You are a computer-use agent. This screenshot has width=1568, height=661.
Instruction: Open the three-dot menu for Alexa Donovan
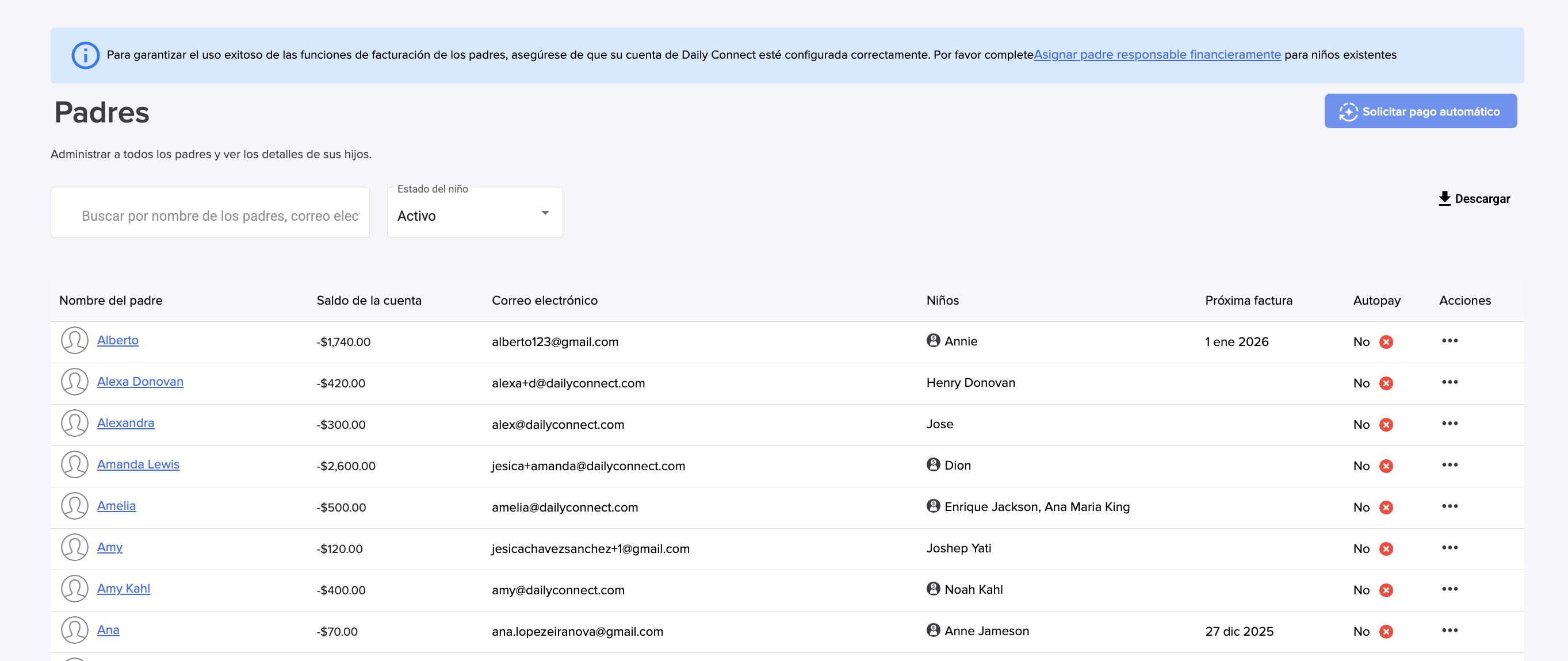point(1450,382)
